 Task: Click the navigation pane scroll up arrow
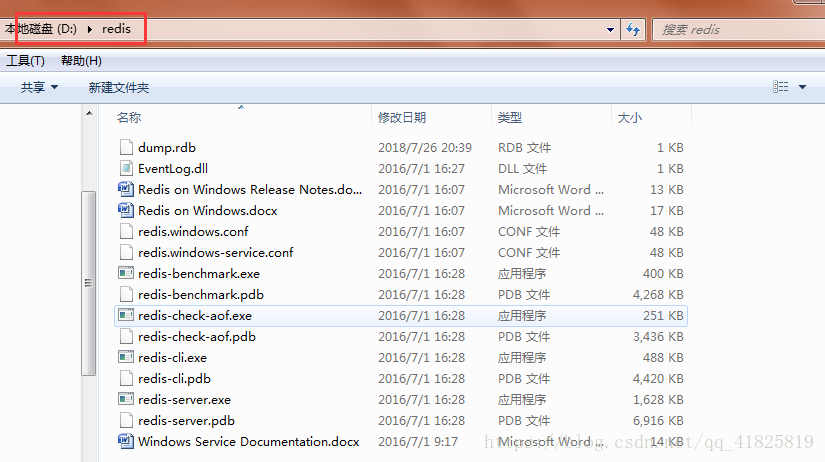click(x=89, y=113)
